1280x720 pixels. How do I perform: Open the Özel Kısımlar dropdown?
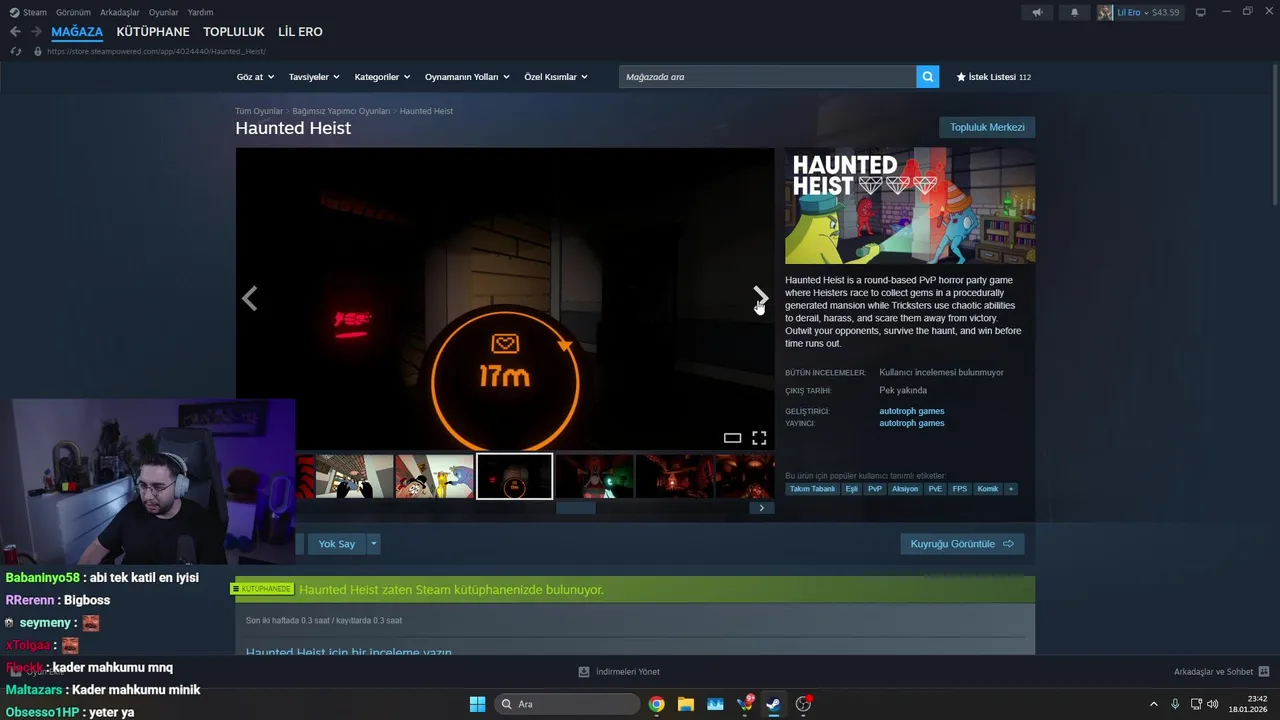coord(556,77)
